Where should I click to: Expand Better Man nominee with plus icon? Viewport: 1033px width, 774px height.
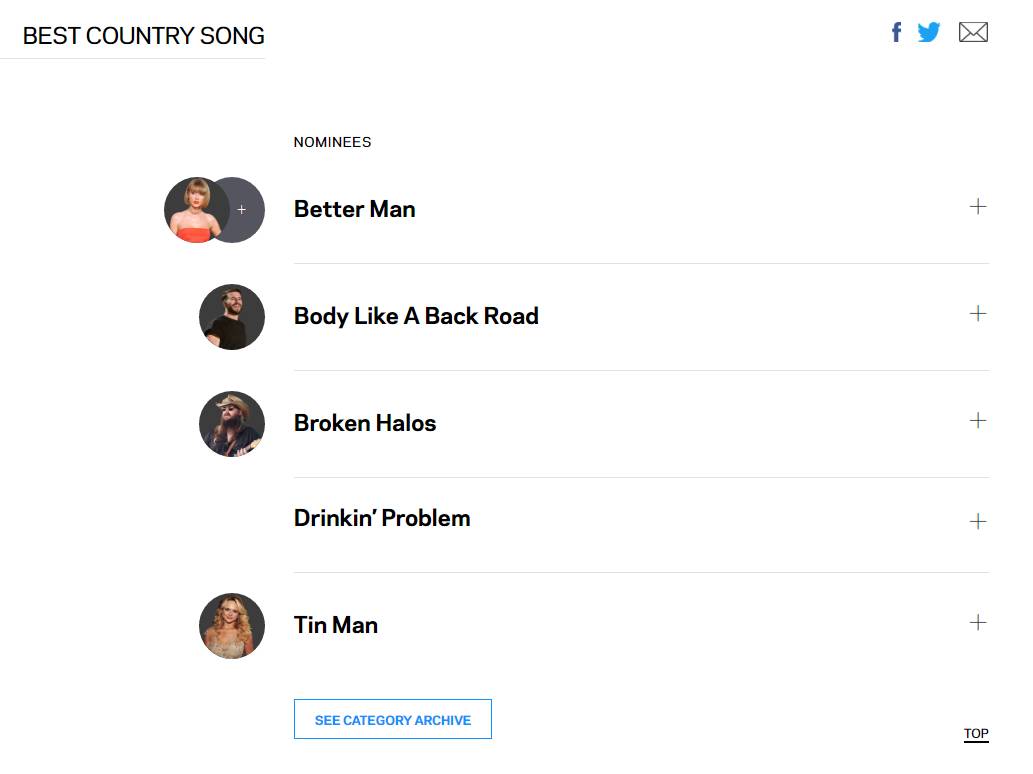click(x=978, y=207)
